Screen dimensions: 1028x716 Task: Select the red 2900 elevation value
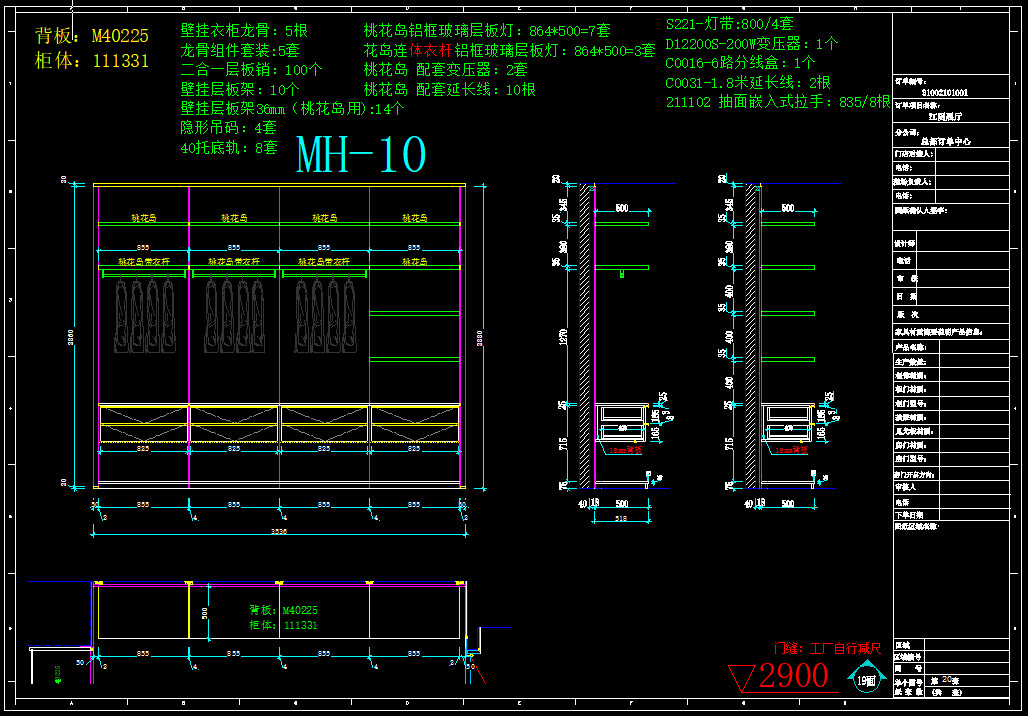click(x=793, y=677)
